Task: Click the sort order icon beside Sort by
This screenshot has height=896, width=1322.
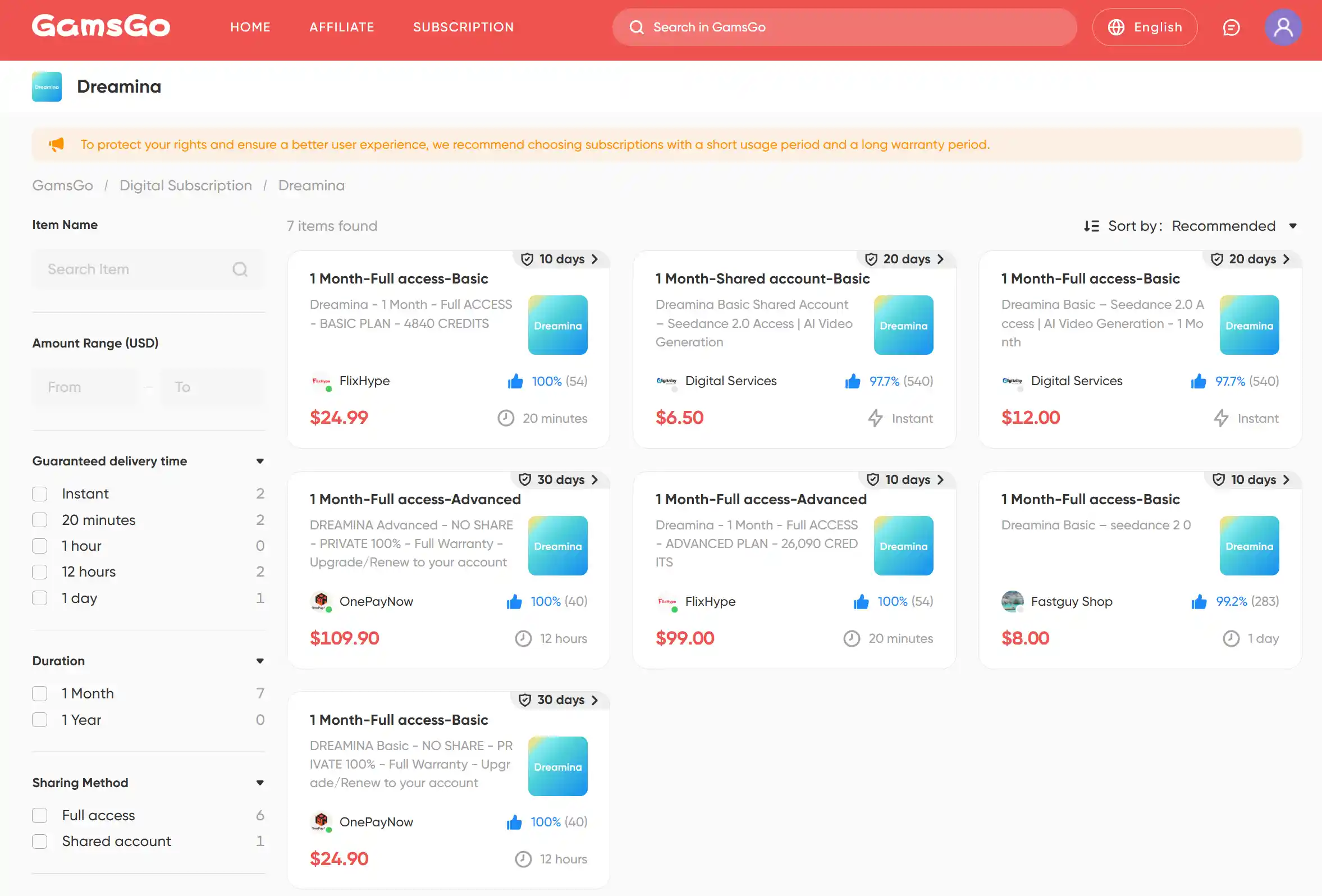Action: click(x=1091, y=226)
